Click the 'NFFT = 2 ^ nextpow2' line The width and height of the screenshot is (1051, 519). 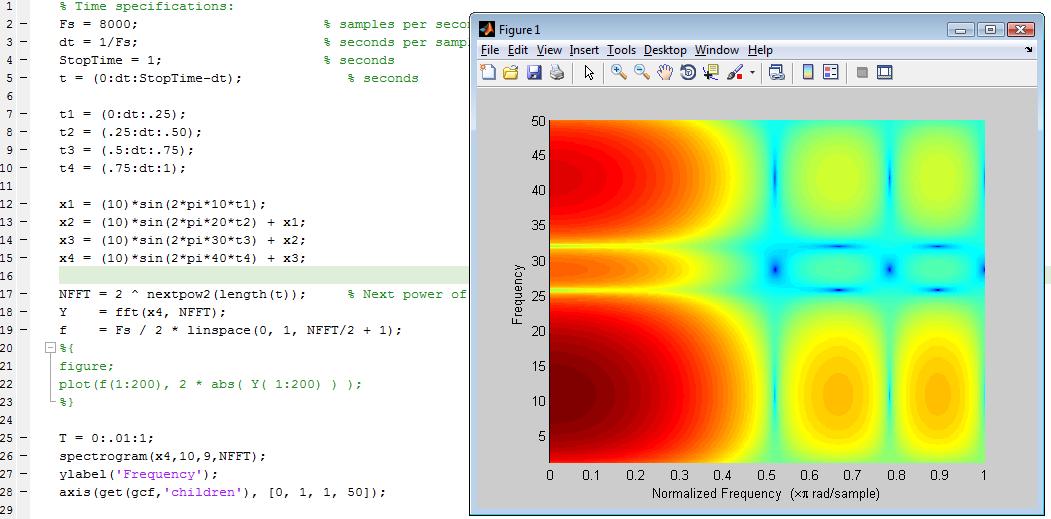click(182, 294)
